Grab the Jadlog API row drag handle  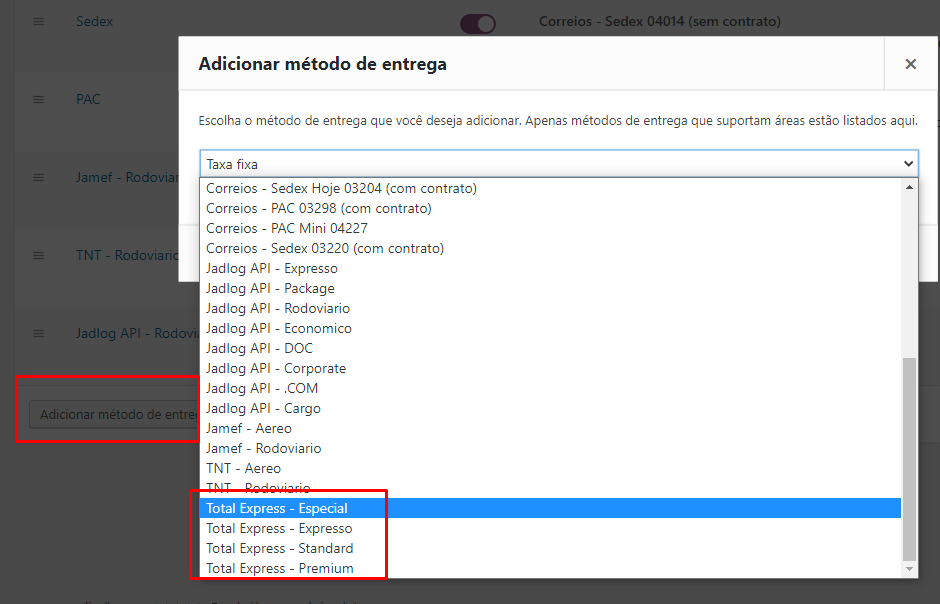coord(38,333)
